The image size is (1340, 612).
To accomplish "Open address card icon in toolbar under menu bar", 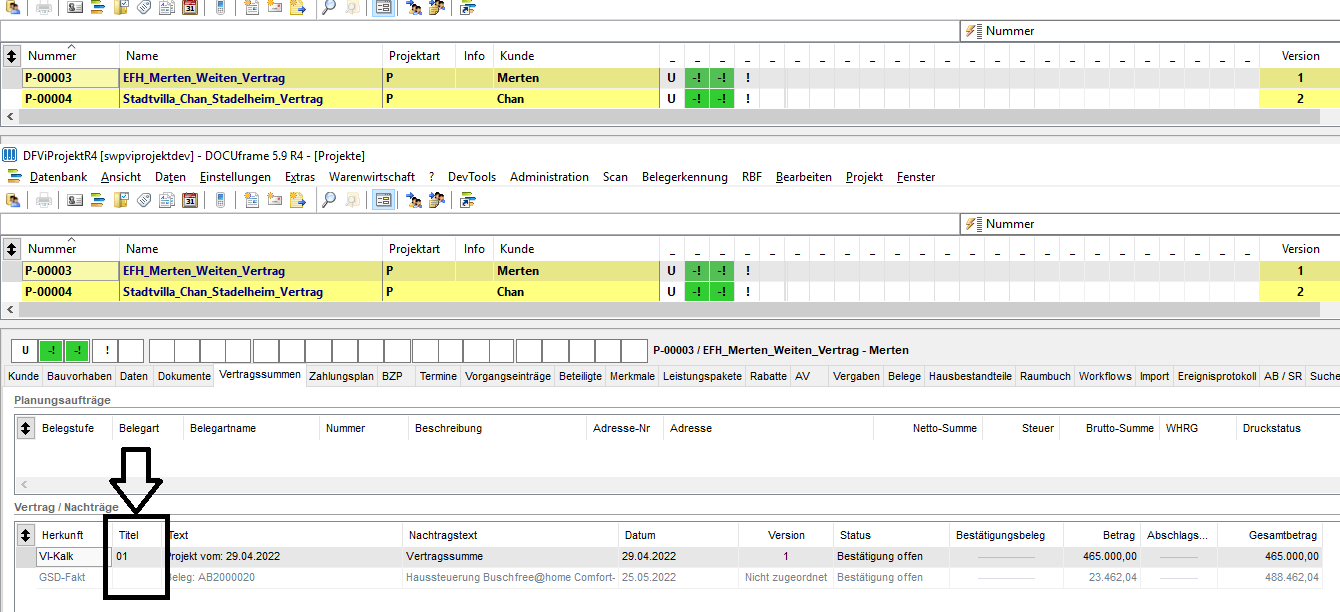I will click(x=75, y=200).
